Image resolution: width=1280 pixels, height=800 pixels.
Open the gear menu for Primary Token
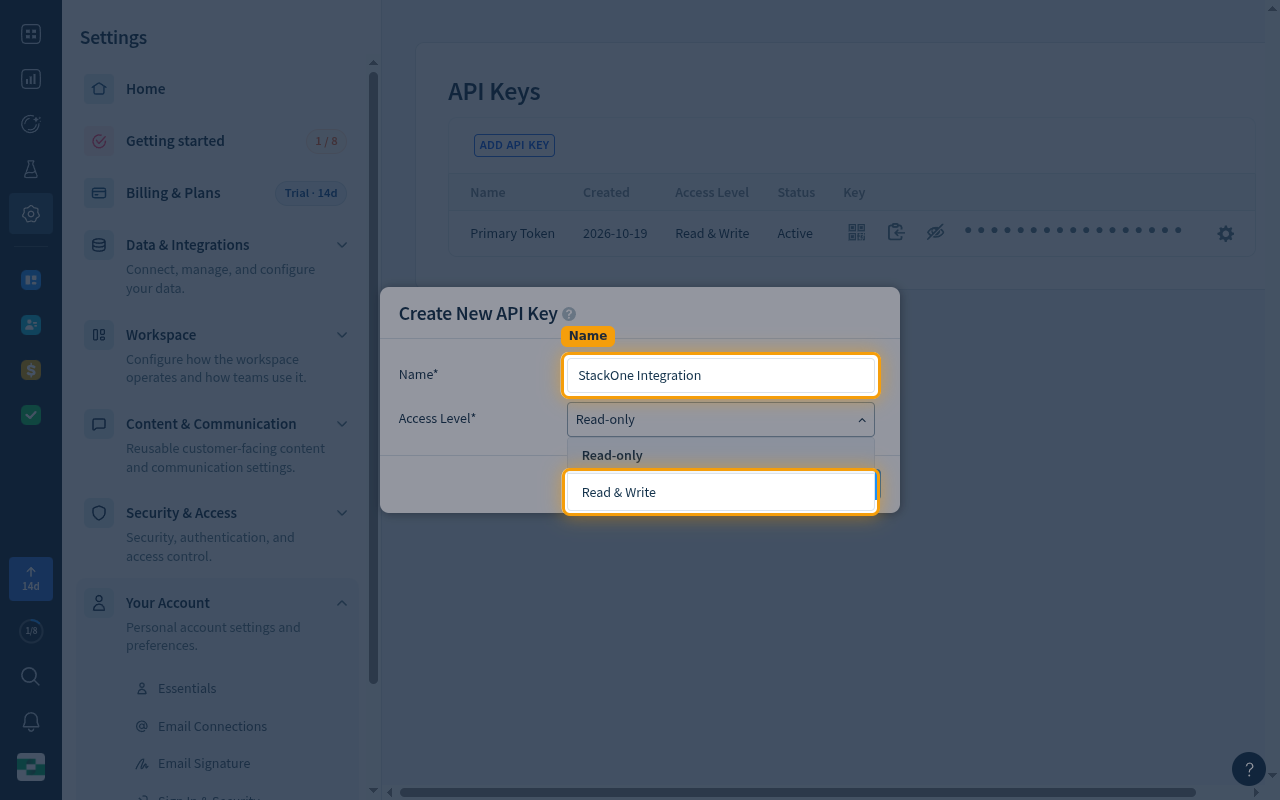point(1225,234)
